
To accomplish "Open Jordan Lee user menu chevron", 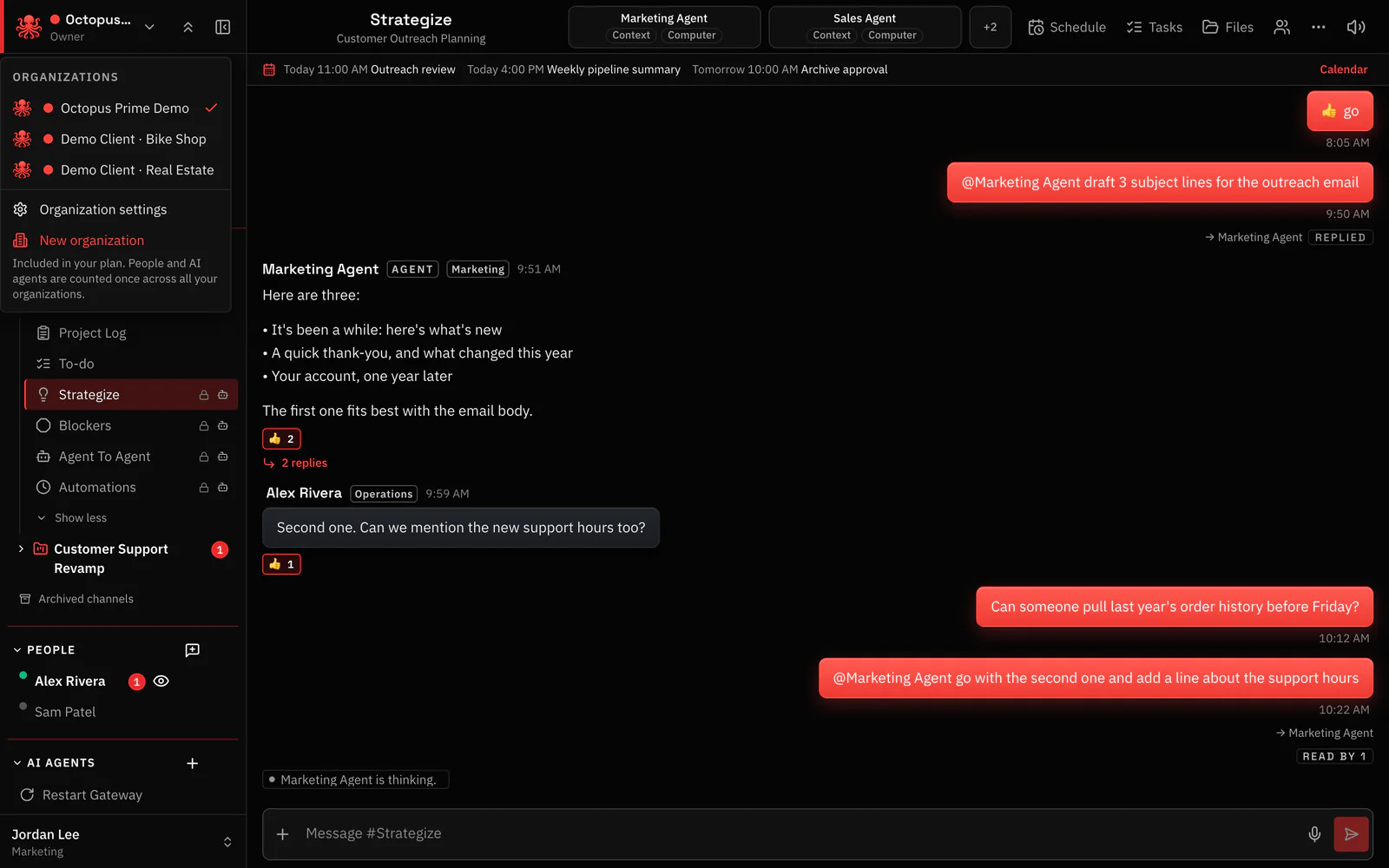I will coord(227,842).
